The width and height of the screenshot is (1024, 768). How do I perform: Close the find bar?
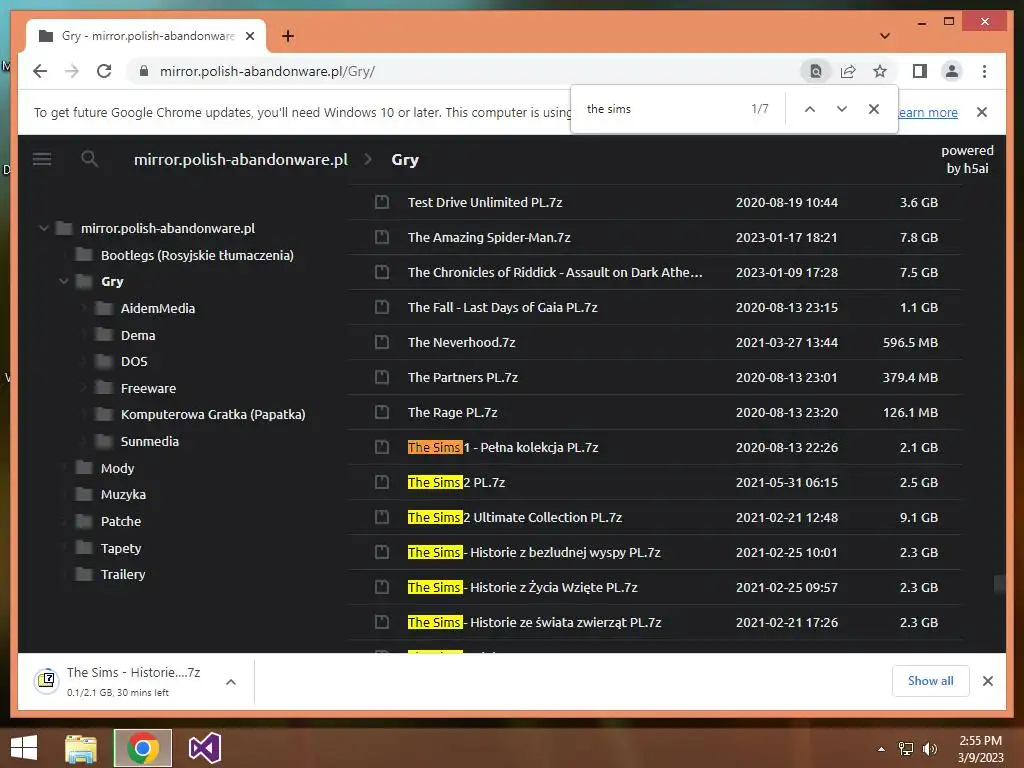click(874, 109)
